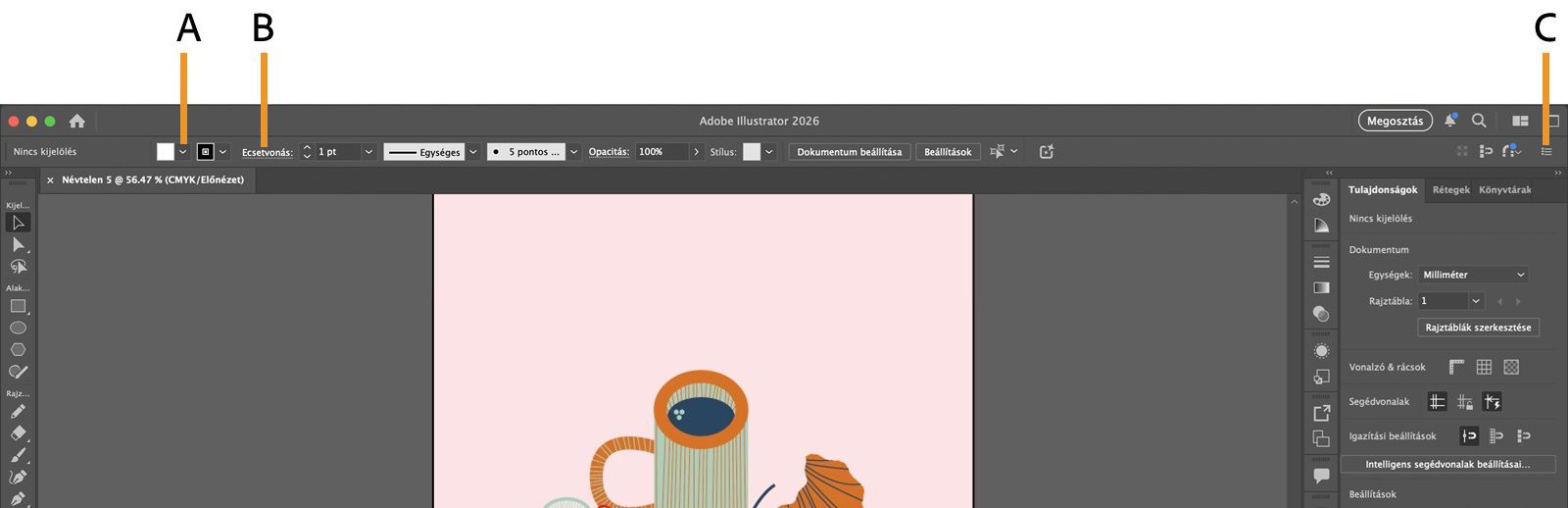The width and height of the screenshot is (1568, 508).
Task: Toggle Vonalzó rulers display
Action: tap(1456, 367)
